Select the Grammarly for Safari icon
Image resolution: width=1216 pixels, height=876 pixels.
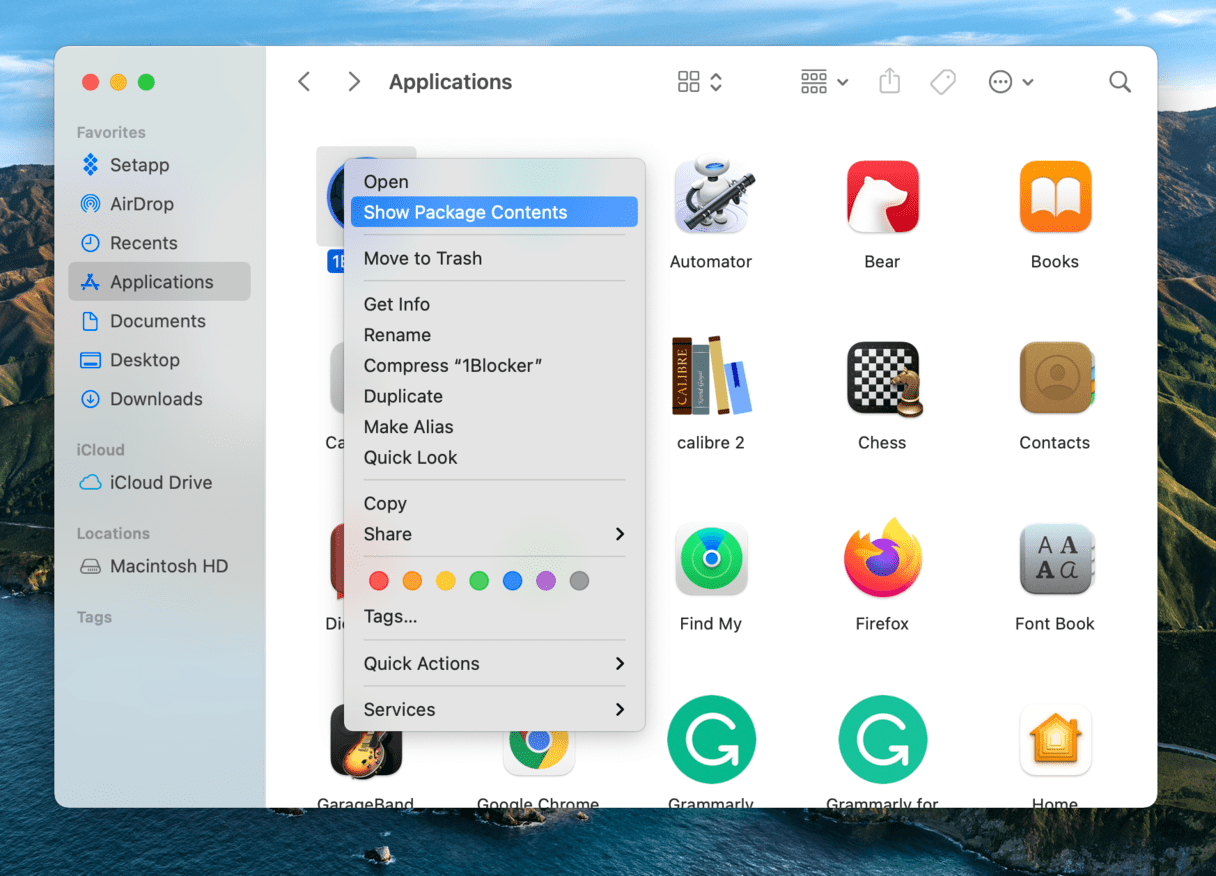click(x=883, y=740)
